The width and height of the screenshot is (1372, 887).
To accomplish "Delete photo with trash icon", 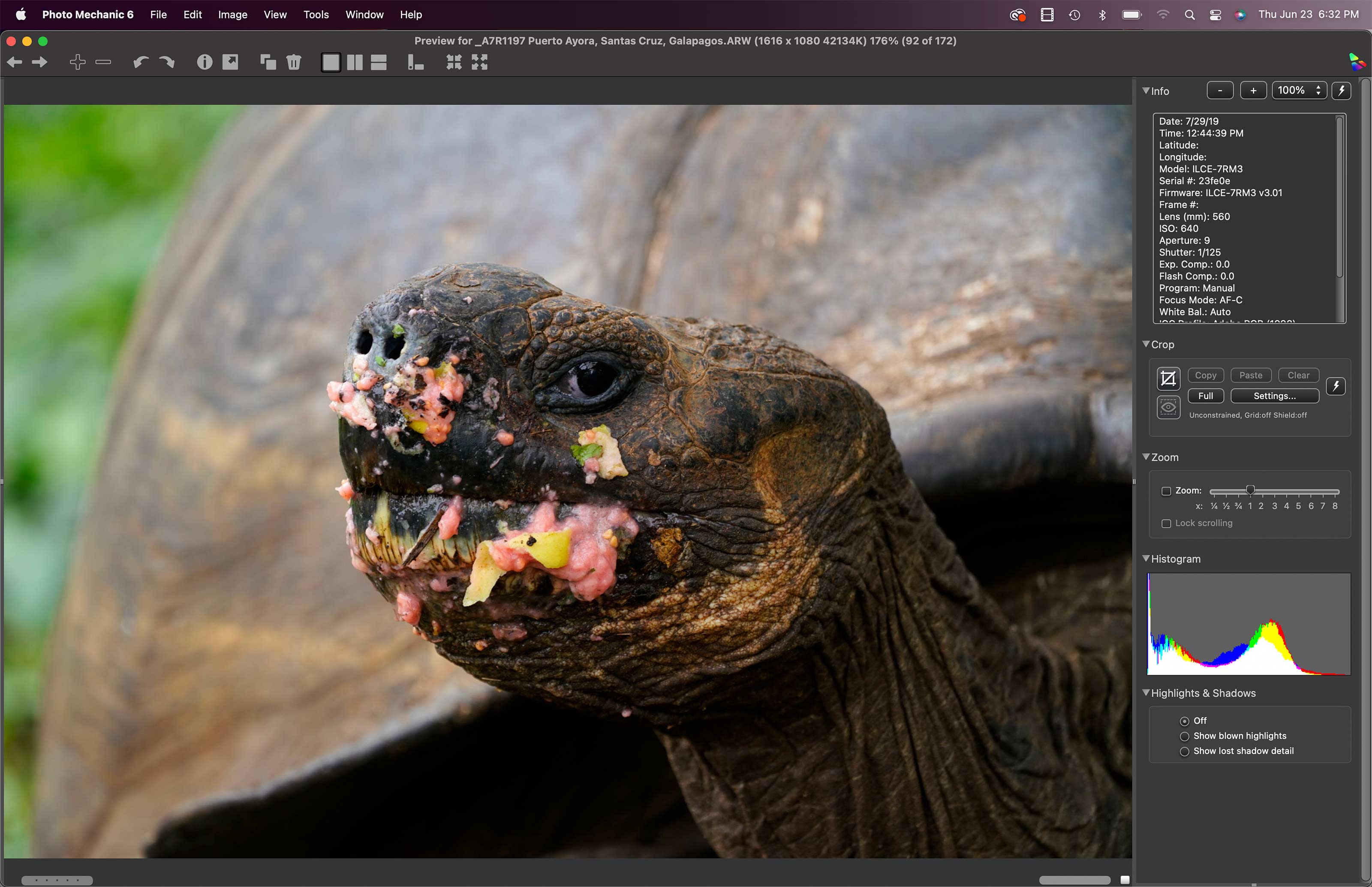I will (x=294, y=62).
